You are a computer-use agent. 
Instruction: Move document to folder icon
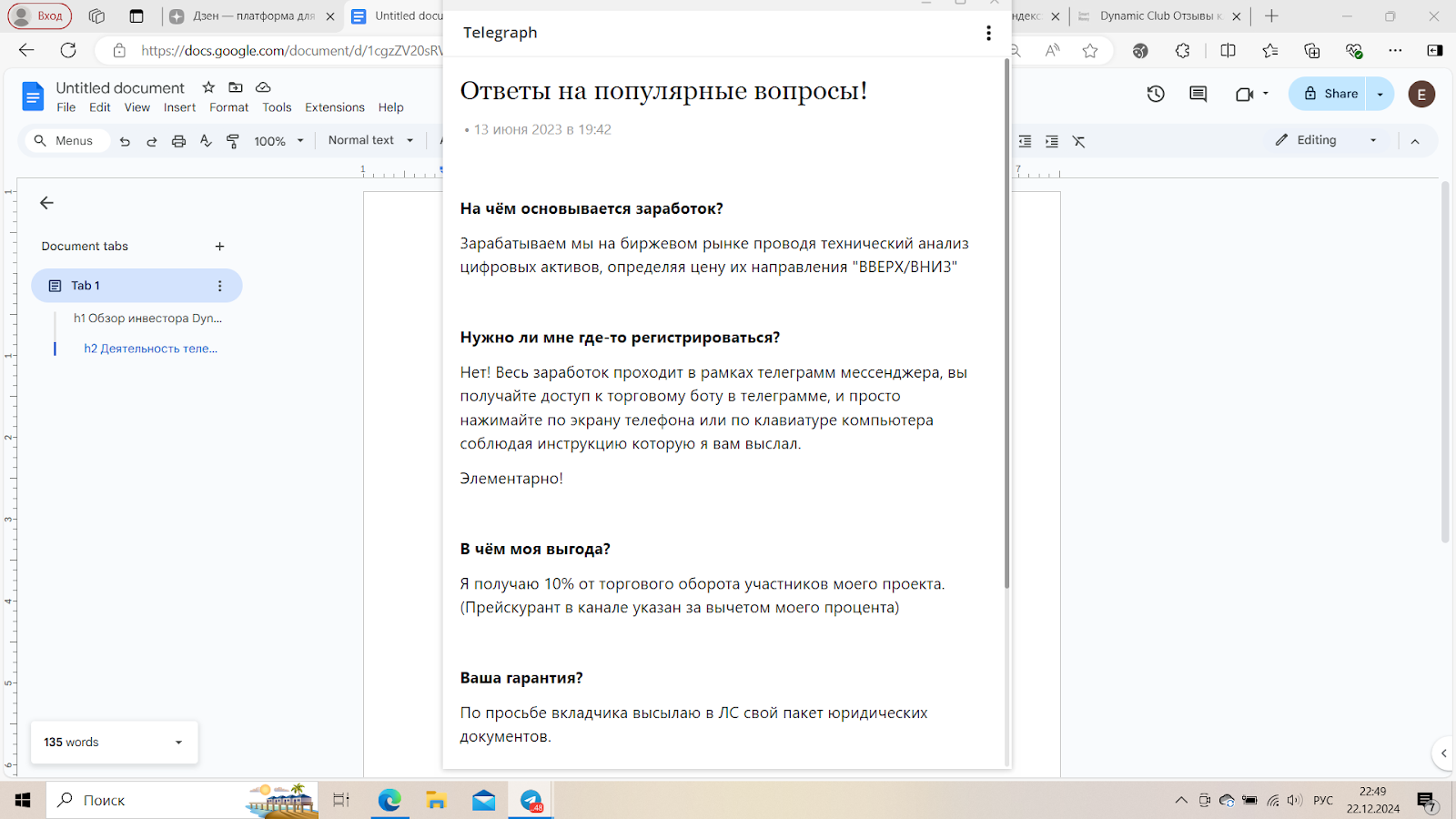tap(236, 87)
